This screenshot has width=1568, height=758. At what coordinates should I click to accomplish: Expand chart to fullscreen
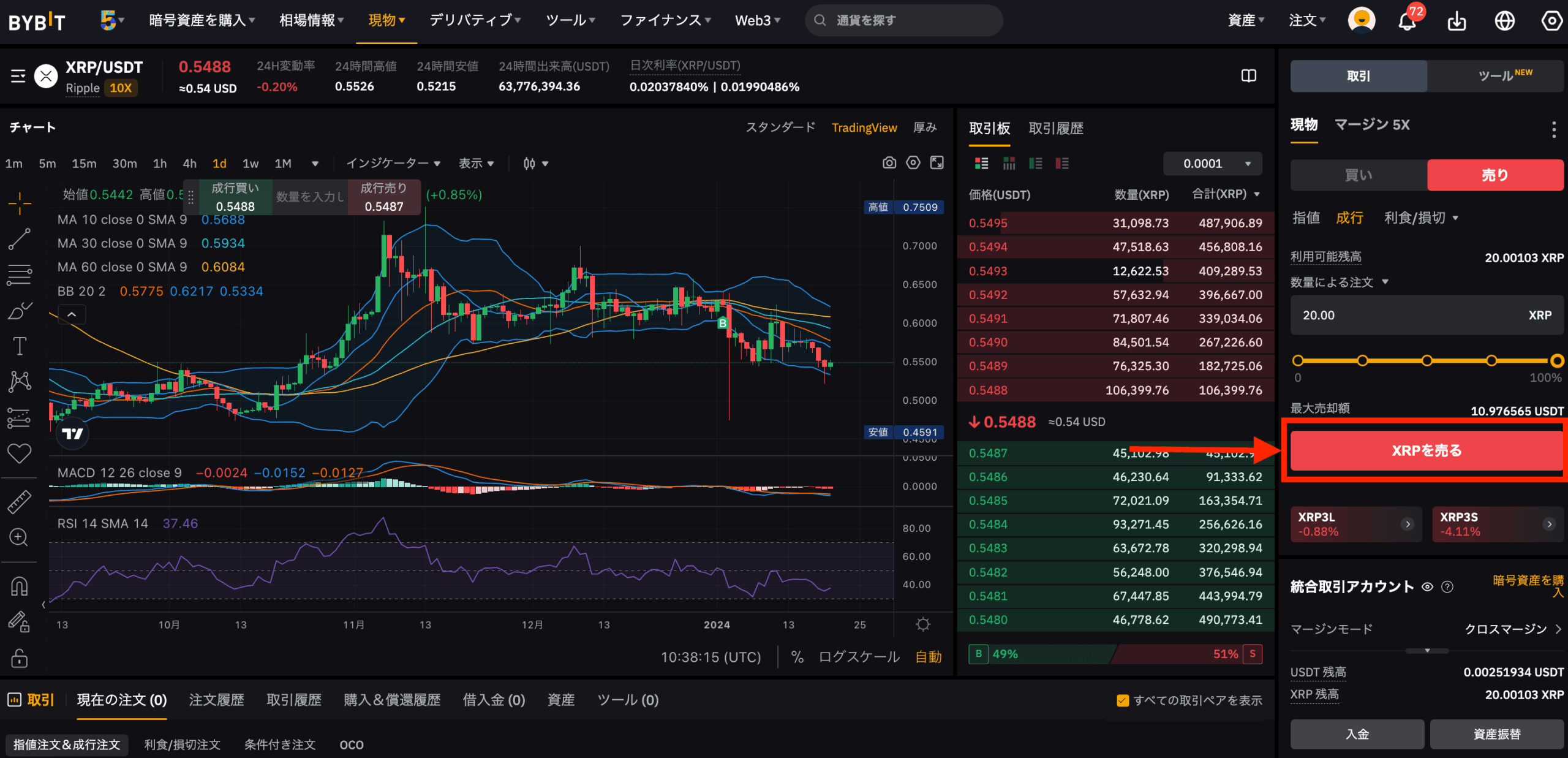[x=937, y=163]
